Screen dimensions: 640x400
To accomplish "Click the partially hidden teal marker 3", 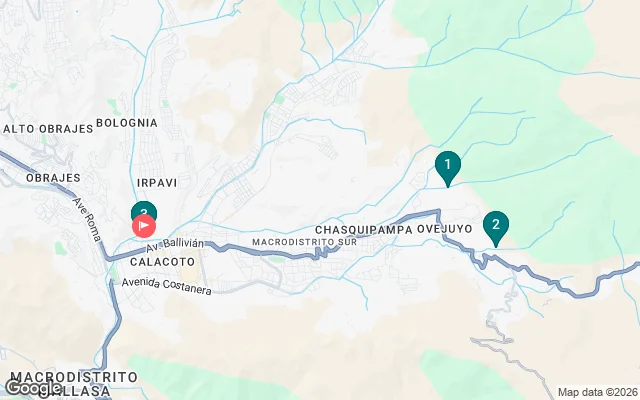I will [x=144, y=208].
